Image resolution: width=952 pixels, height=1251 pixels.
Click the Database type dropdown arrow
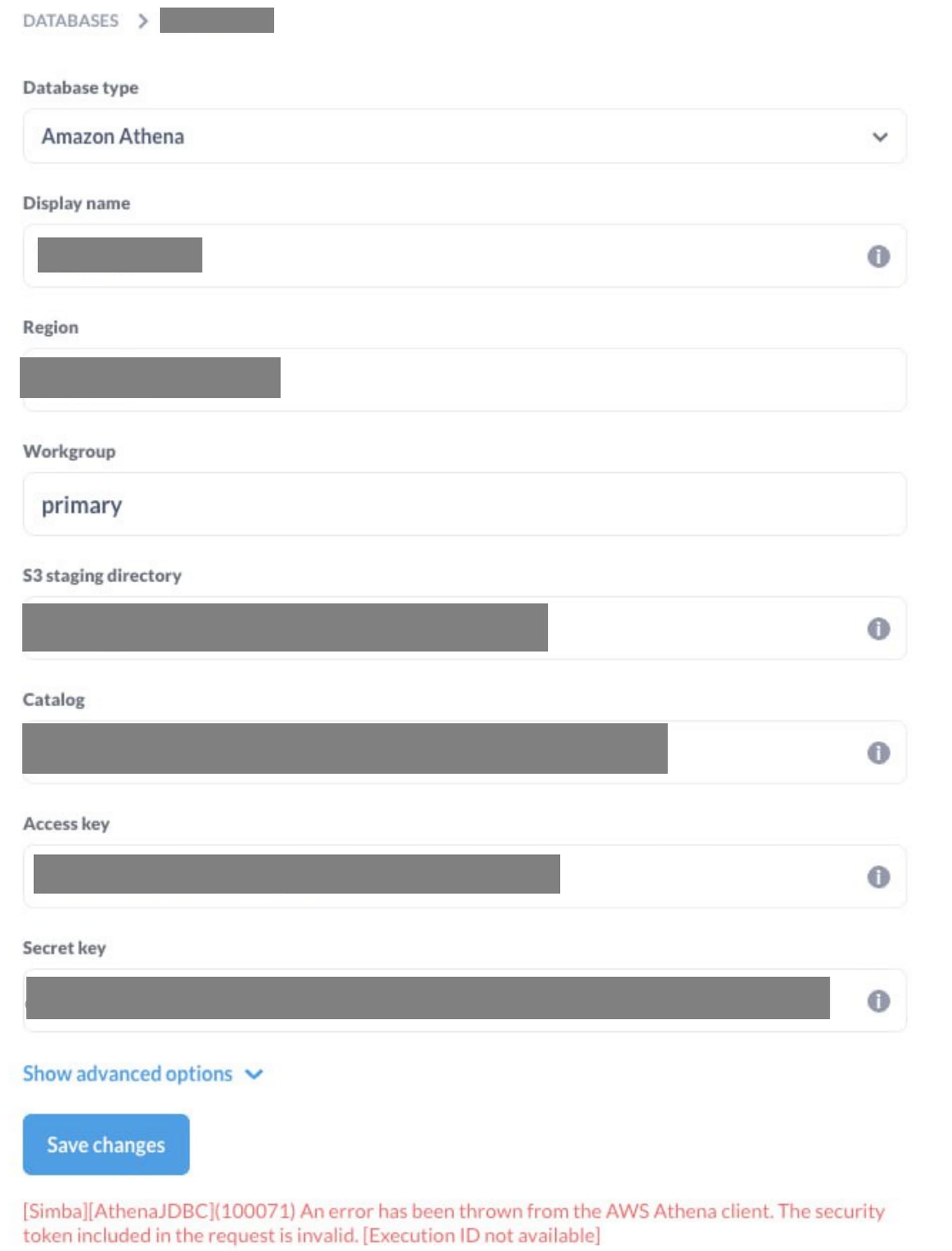[x=880, y=136]
